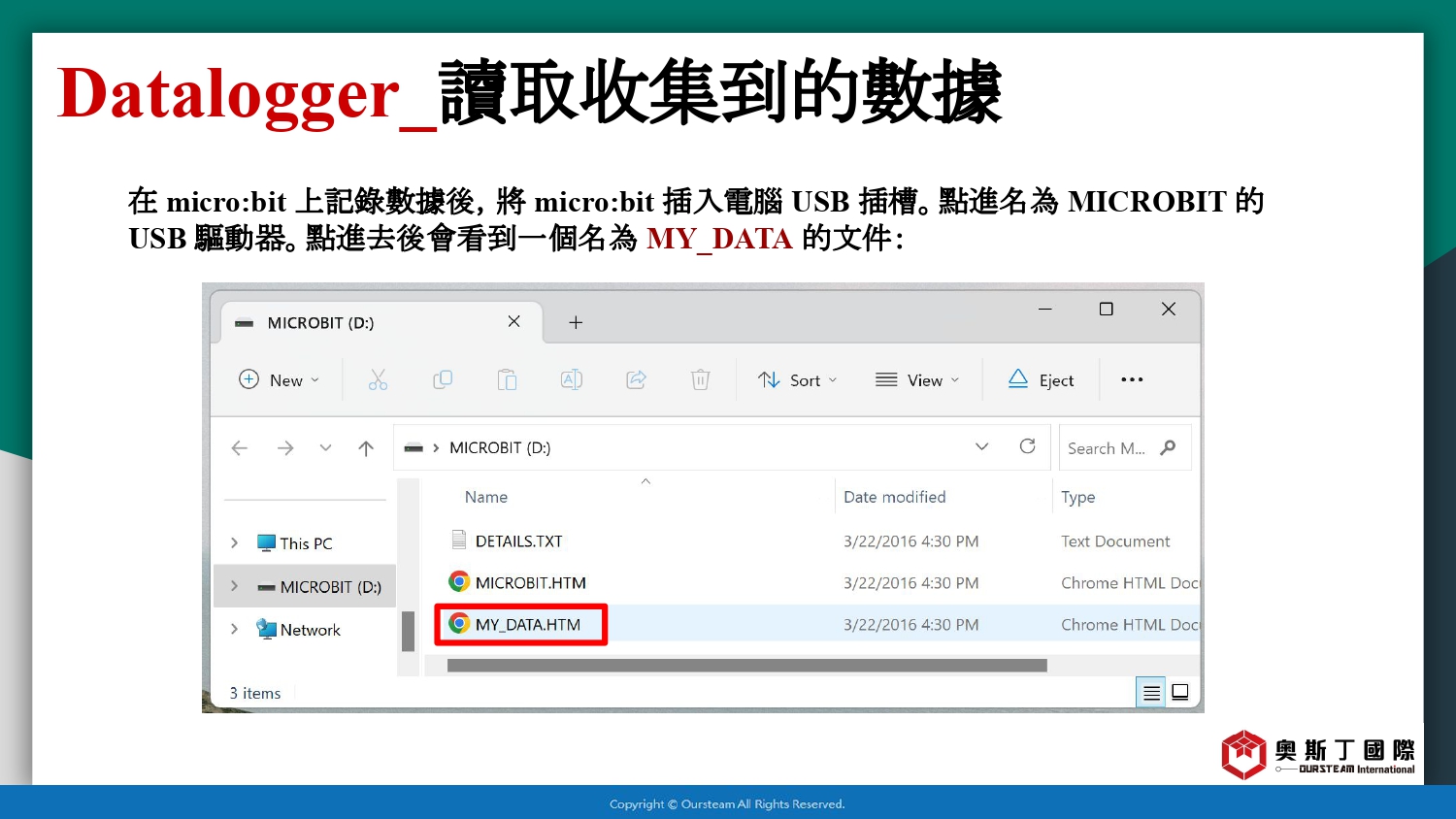Minimize the Explorer window
This screenshot has height=819, width=1456.
1045,309
